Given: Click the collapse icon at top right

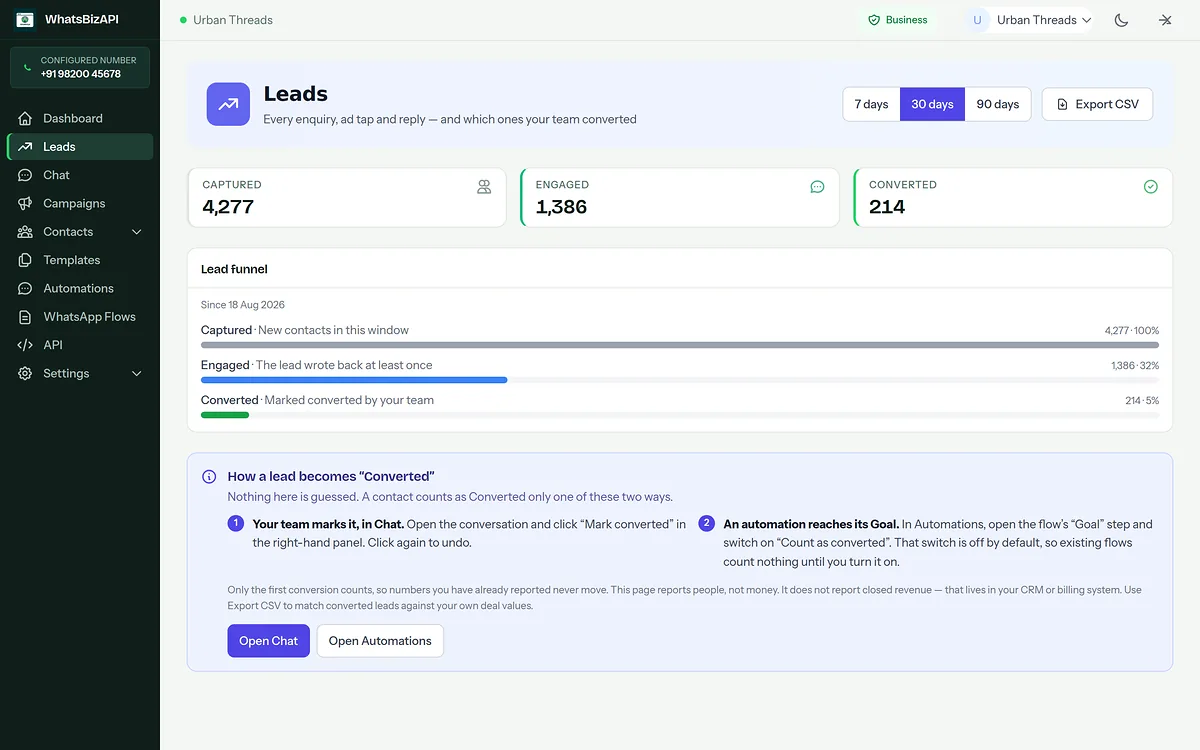Looking at the screenshot, I should pyautogui.click(x=1165, y=20).
